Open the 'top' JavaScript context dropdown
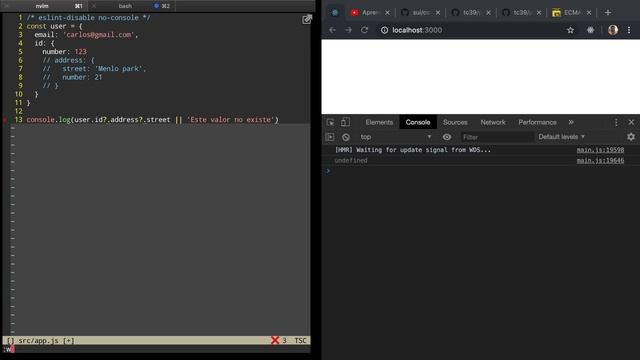This screenshot has width=640, height=360. tap(395, 137)
